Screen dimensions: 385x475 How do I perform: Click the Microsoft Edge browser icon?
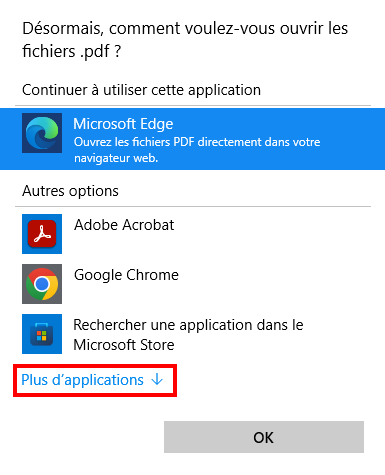(42, 133)
